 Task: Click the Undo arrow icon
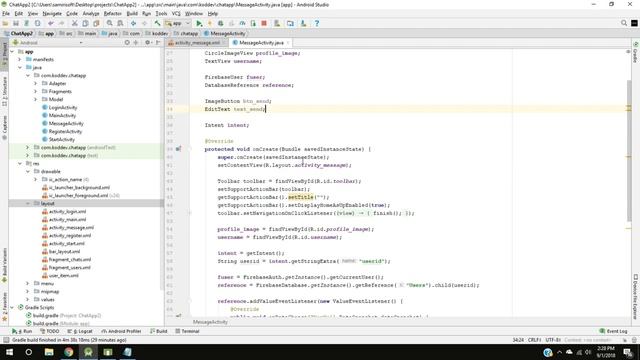tap(51, 23)
